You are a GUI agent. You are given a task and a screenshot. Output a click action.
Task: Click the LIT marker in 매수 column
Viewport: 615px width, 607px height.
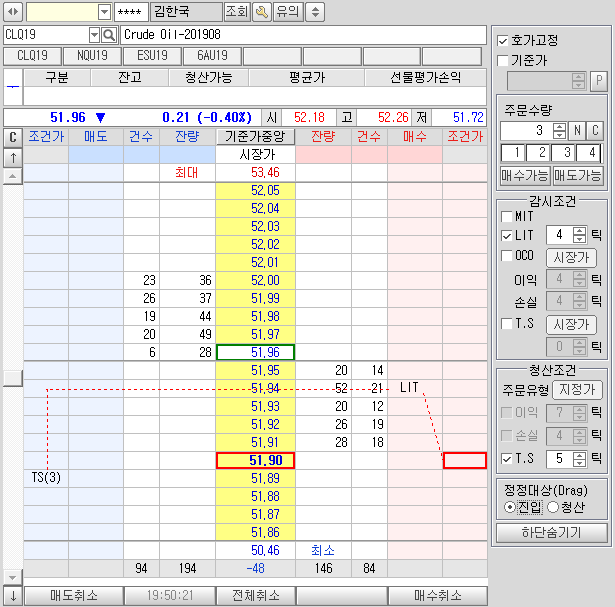(x=409, y=387)
